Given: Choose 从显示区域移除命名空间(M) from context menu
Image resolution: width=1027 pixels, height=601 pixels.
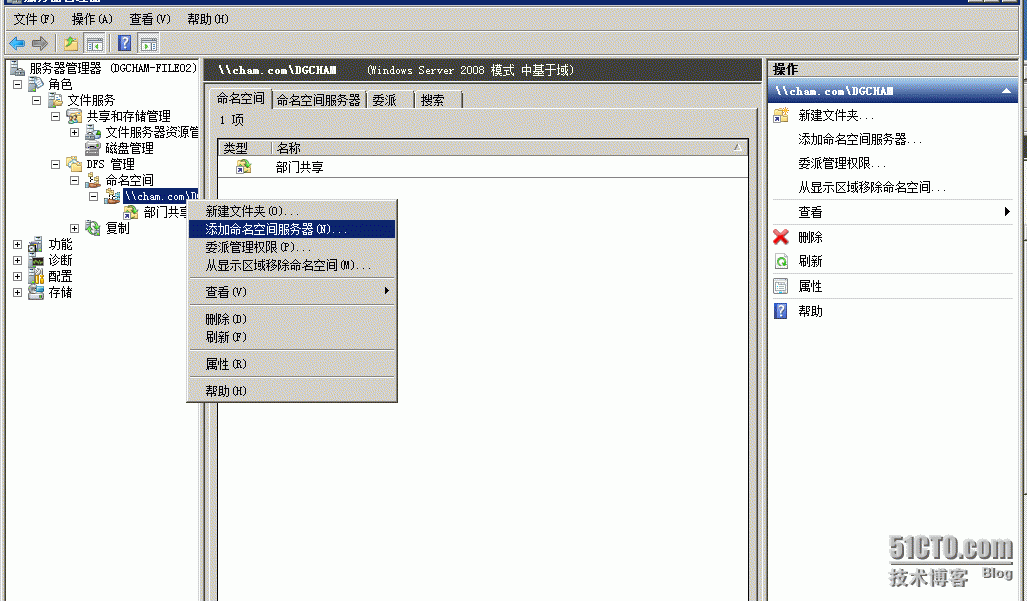Looking at the screenshot, I should point(292,265).
